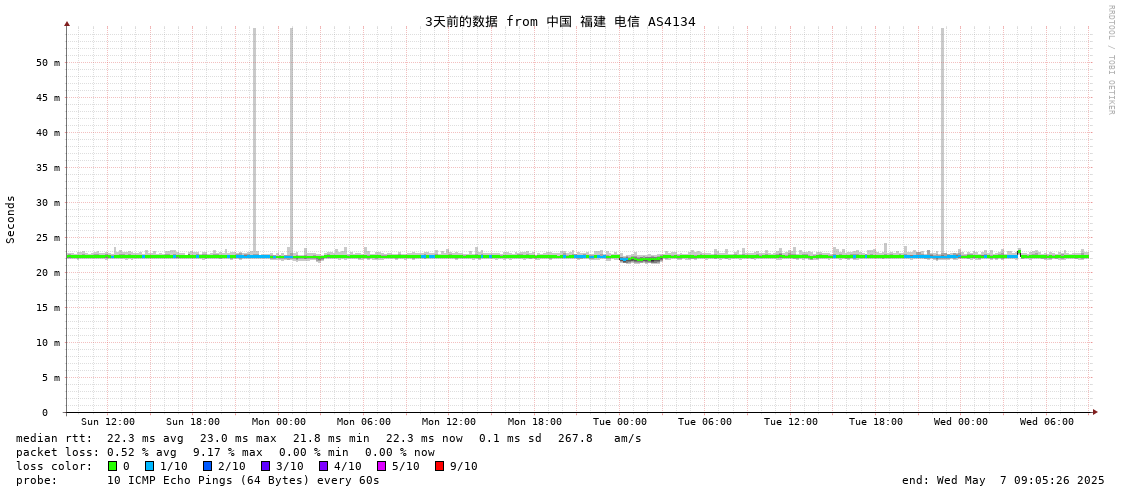Click the 'Mon 12:00' time axis label
Screen dimensions: 1121x494
(x=449, y=422)
